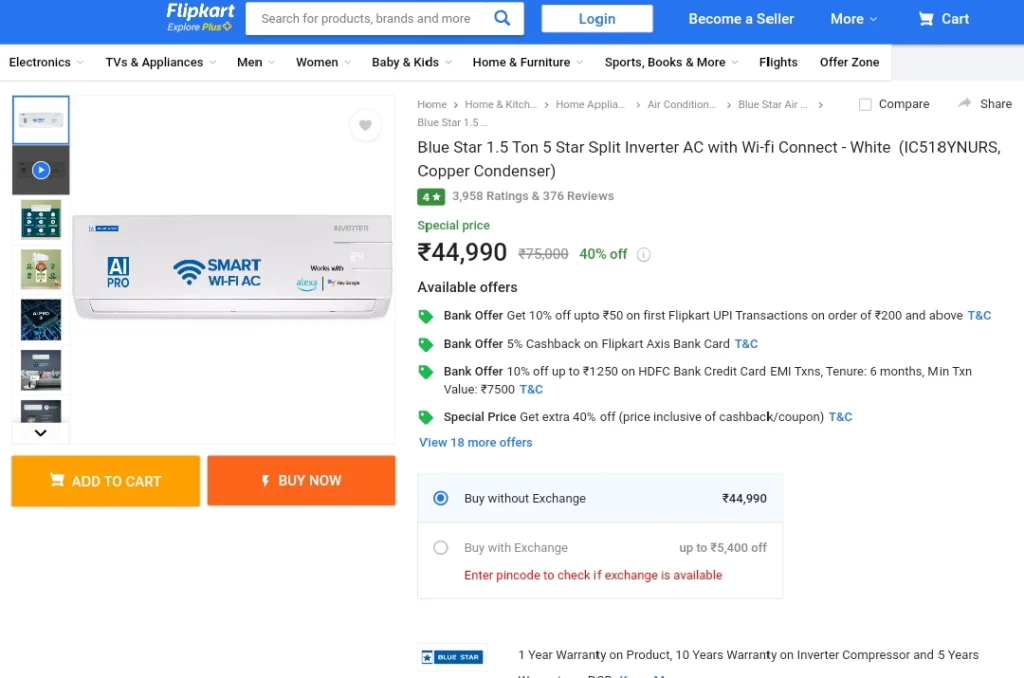Go to Home breadcrumb
Image resolution: width=1024 pixels, height=678 pixels.
[432, 105]
